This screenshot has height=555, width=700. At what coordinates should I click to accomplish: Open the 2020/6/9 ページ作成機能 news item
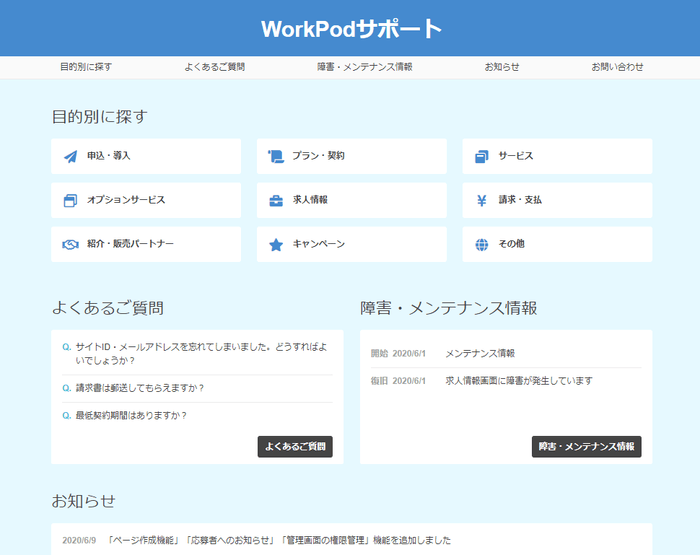point(279,540)
